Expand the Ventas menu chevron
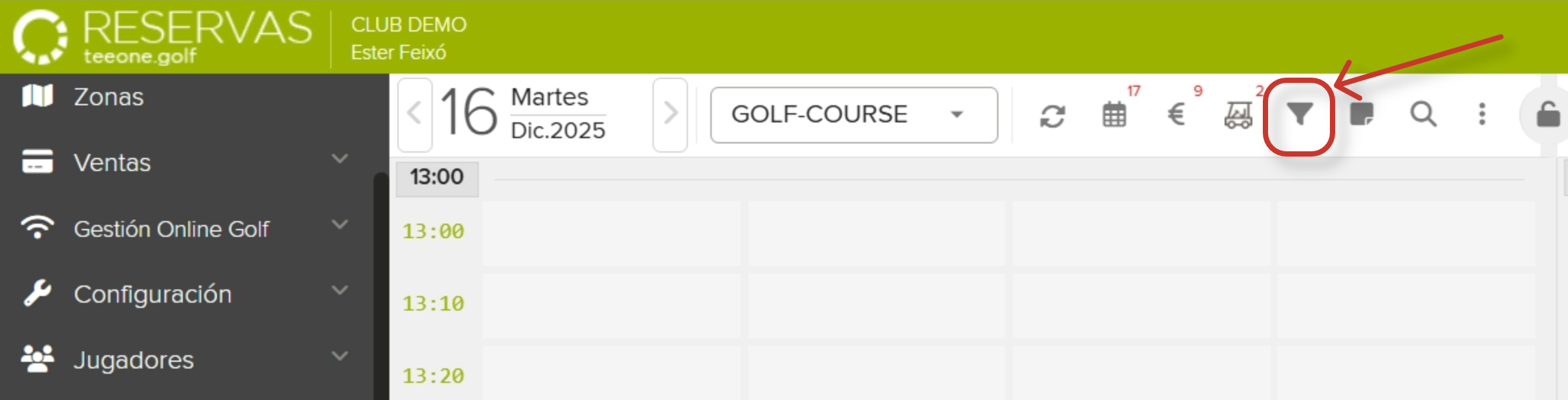 point(339,159)
